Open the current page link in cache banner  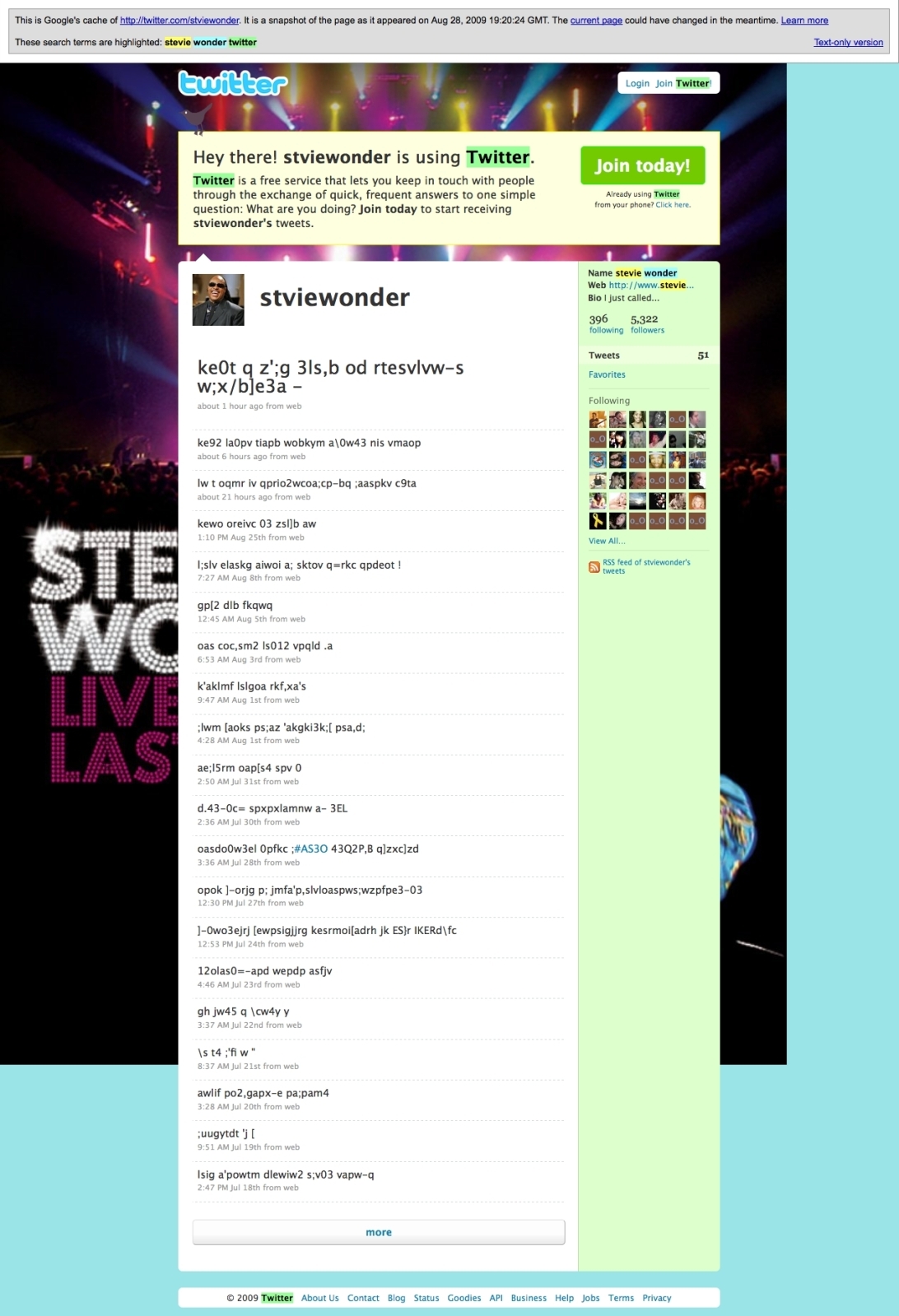click(x=596, y=21)
